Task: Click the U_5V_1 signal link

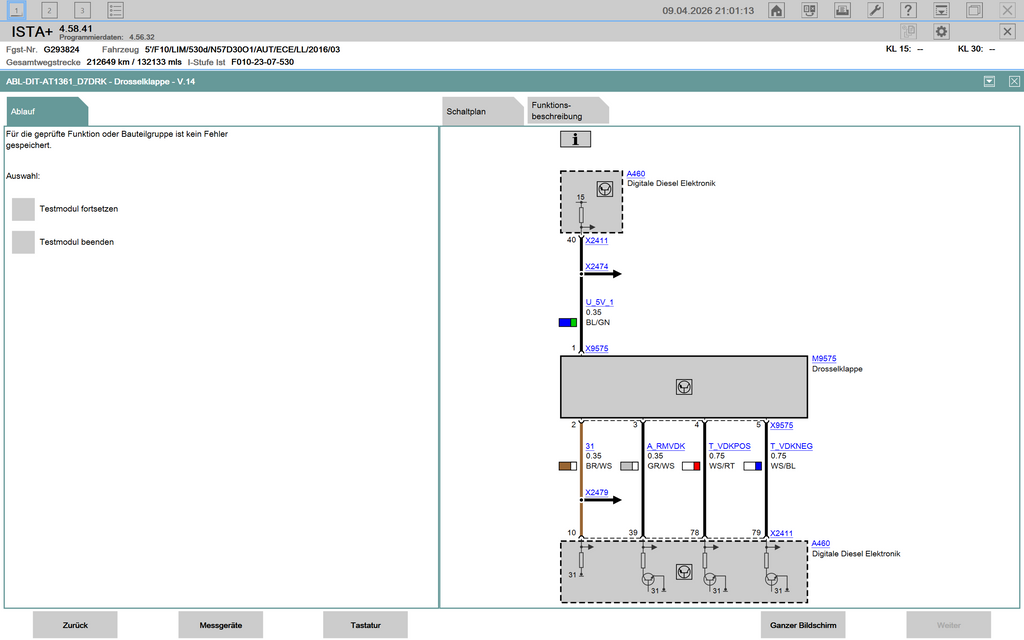Action: click(x=599, y=302)
